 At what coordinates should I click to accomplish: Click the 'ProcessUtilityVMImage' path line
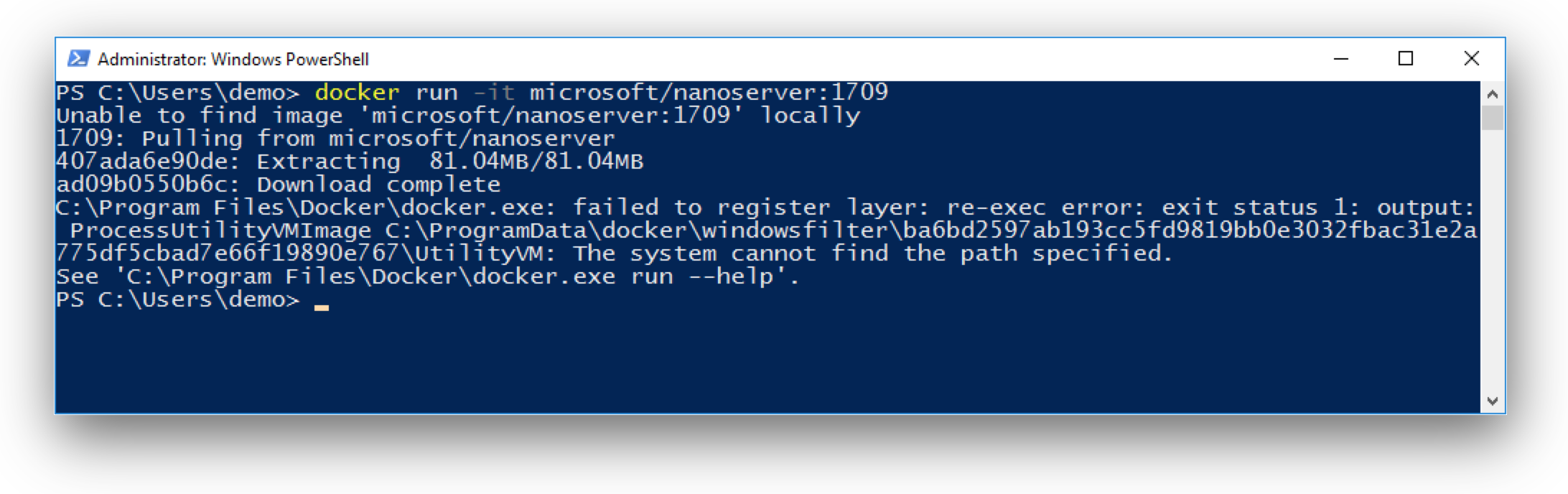(x=773, y=230)
